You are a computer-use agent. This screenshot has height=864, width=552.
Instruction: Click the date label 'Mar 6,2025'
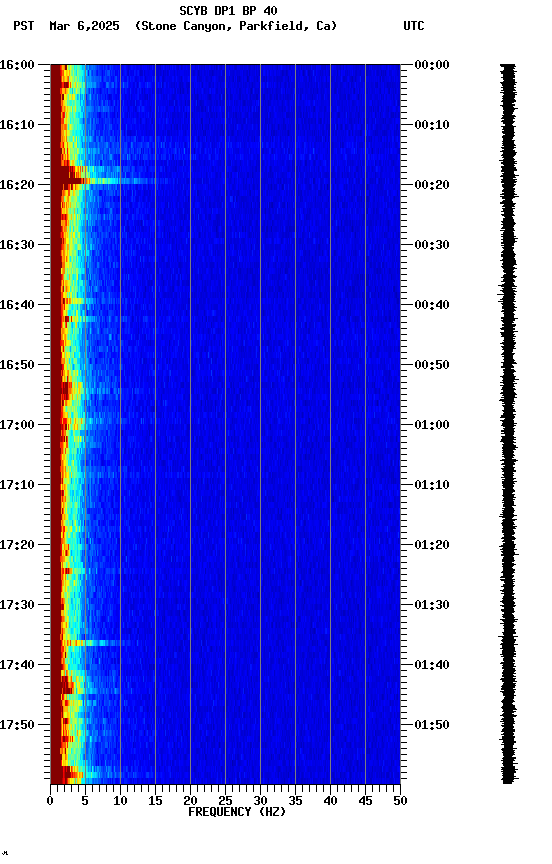(x=84, y=26)
